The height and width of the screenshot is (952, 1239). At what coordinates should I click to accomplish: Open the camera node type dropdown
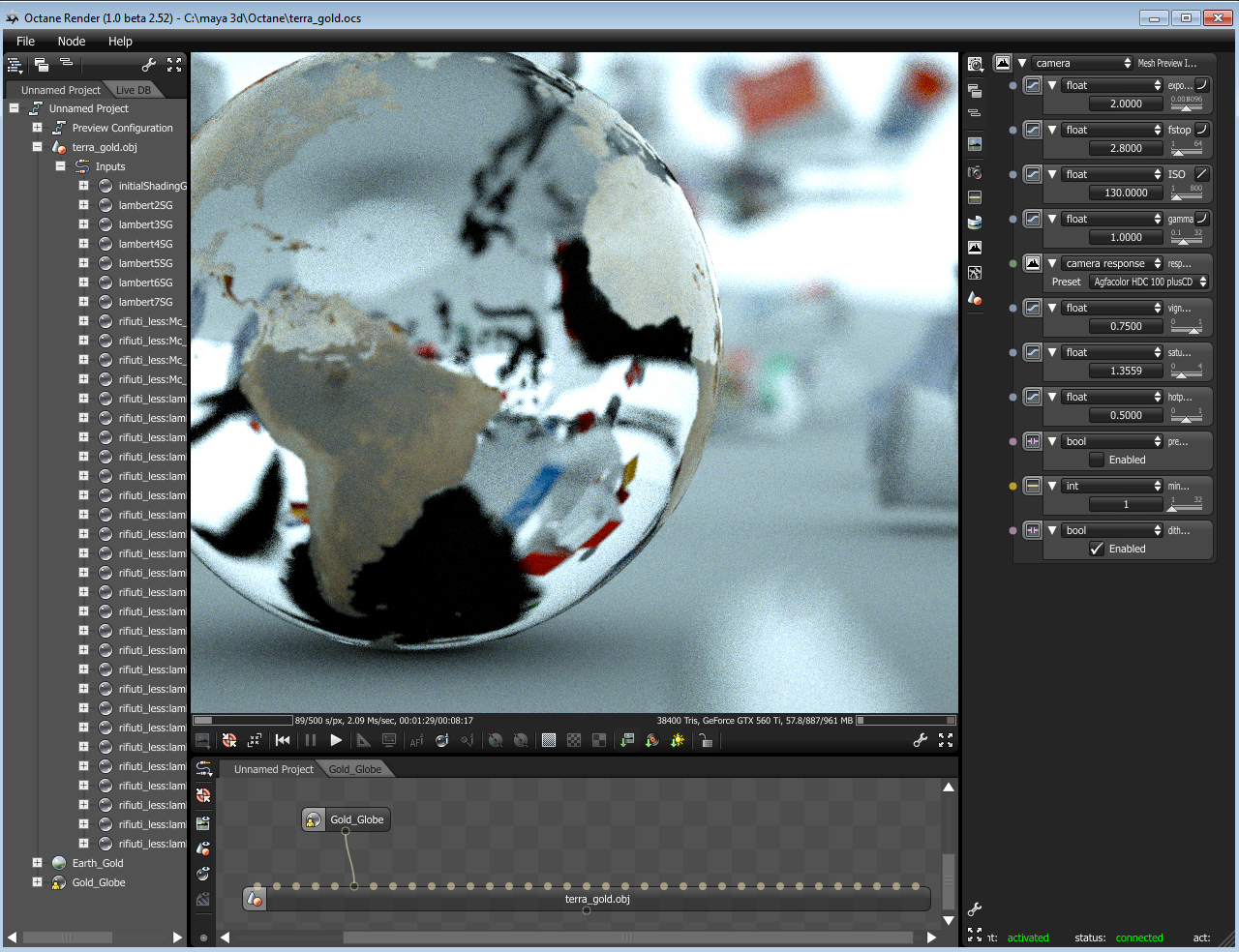[x=1082, y=63]
